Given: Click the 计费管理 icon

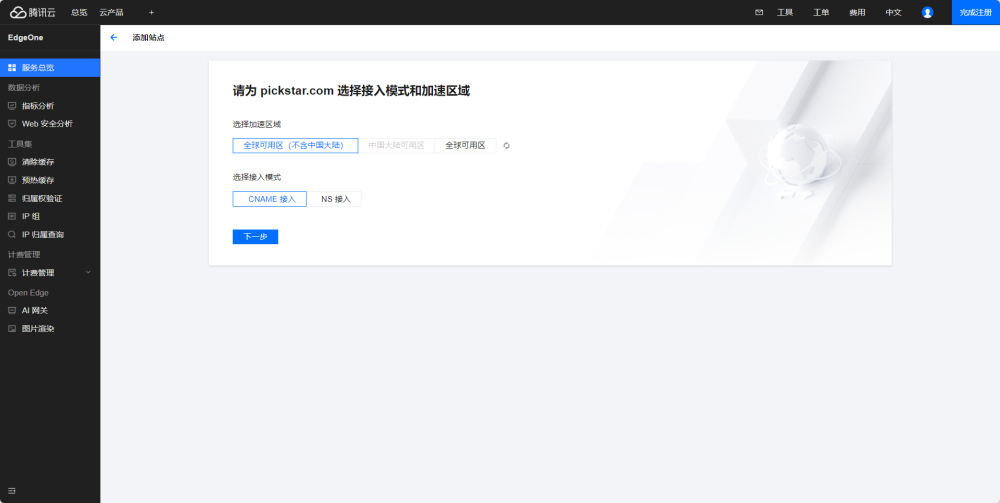Looking at the screenshot, I should click(x=12, y=273).
